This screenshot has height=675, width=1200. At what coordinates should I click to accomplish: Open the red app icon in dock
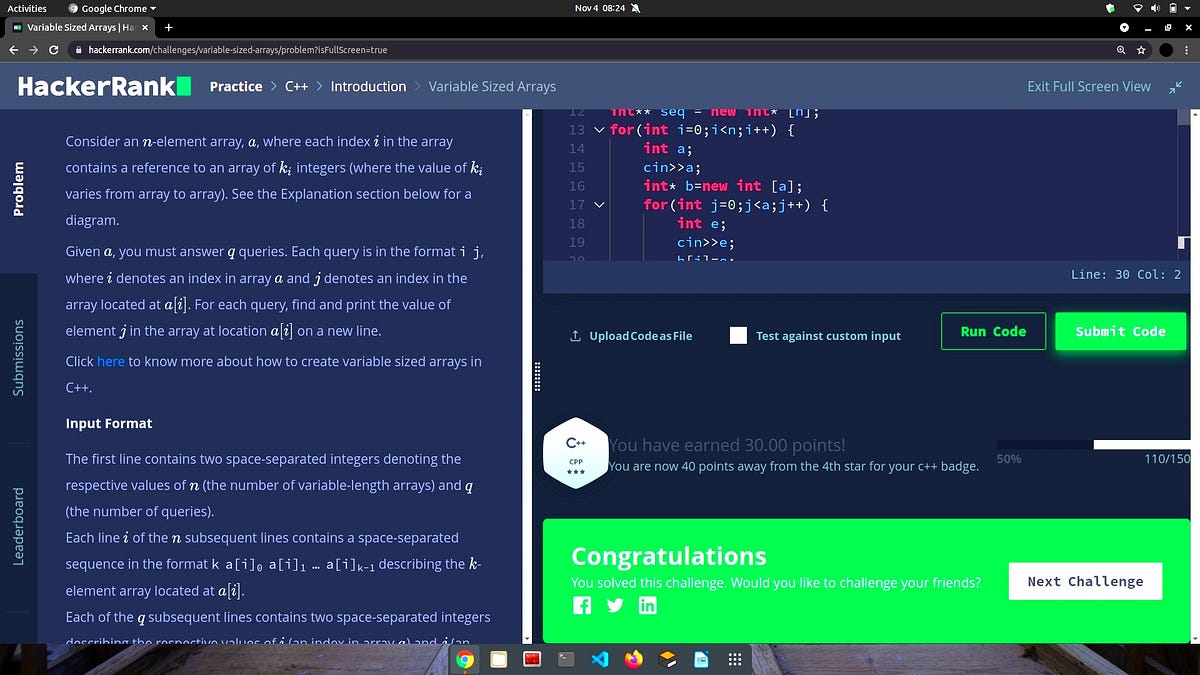click(x=533, y=659)
